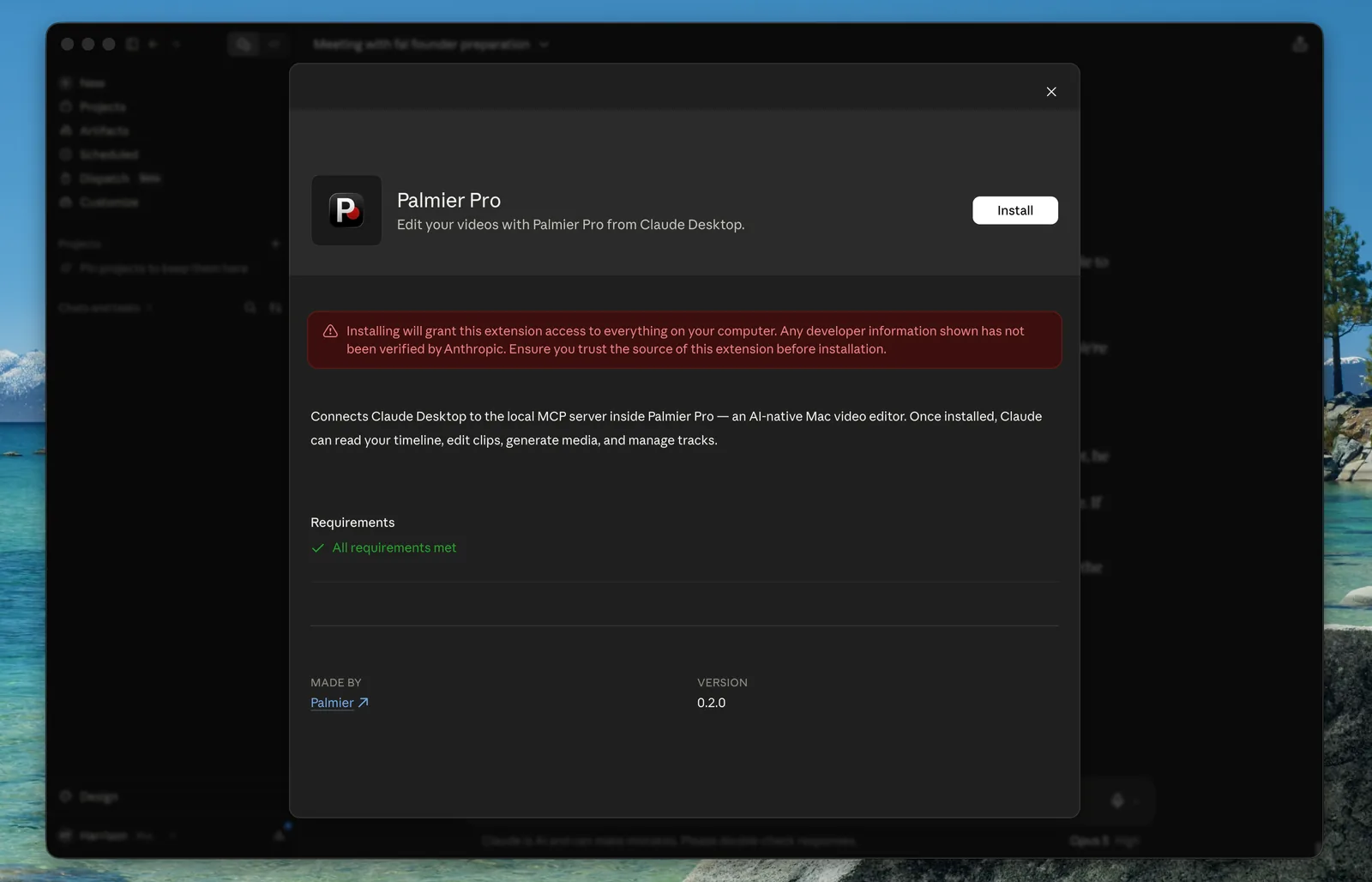
Task: Install the Palmier Pro extension
Action: 1015,210
